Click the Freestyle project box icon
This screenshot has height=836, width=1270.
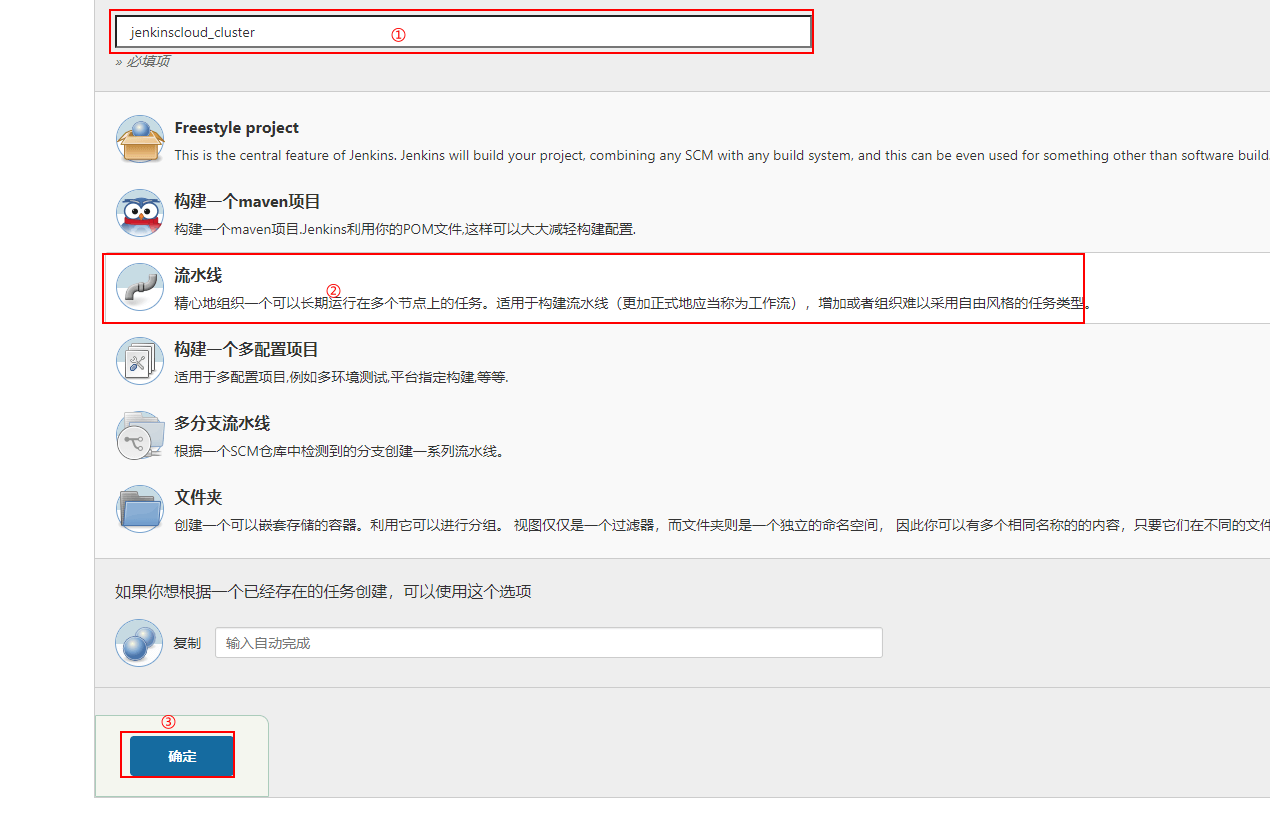coord(139,139)
